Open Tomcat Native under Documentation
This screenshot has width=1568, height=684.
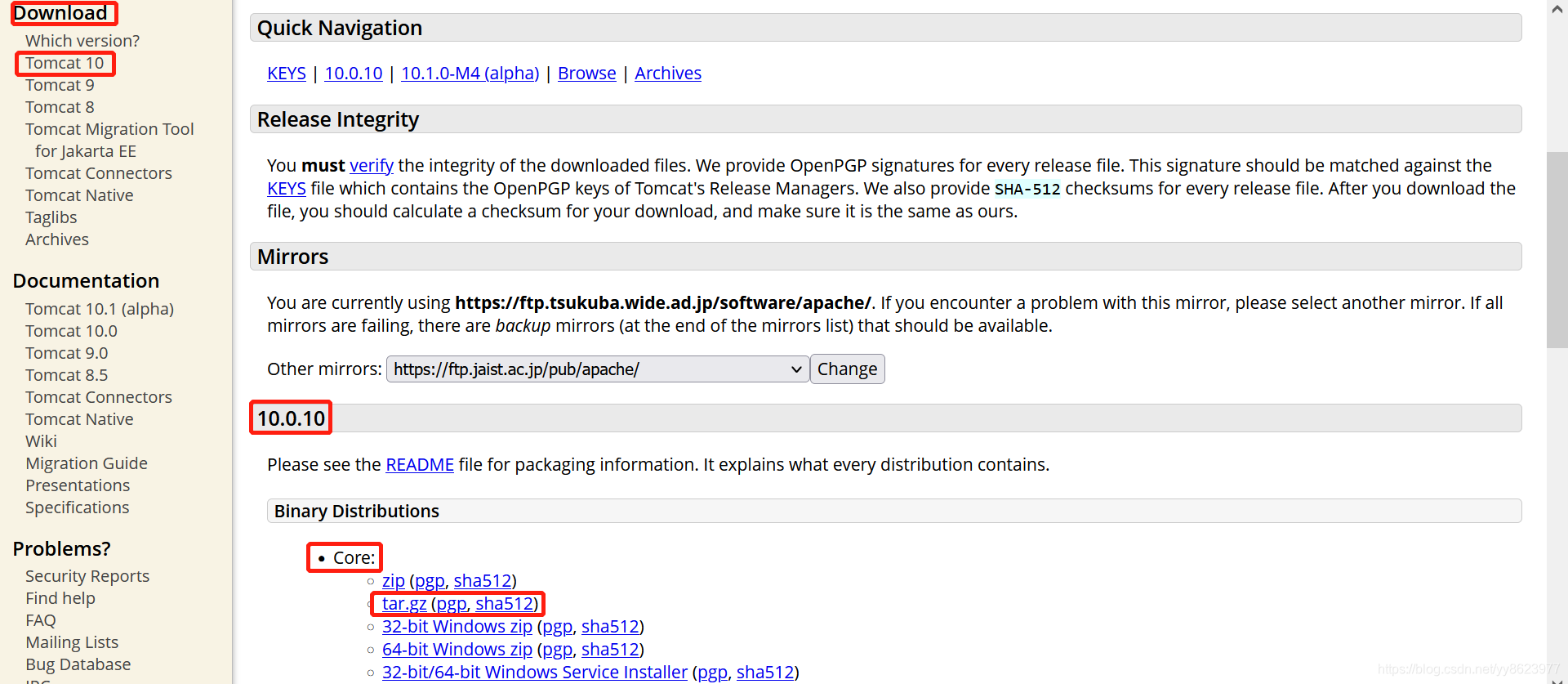(79, 419)
